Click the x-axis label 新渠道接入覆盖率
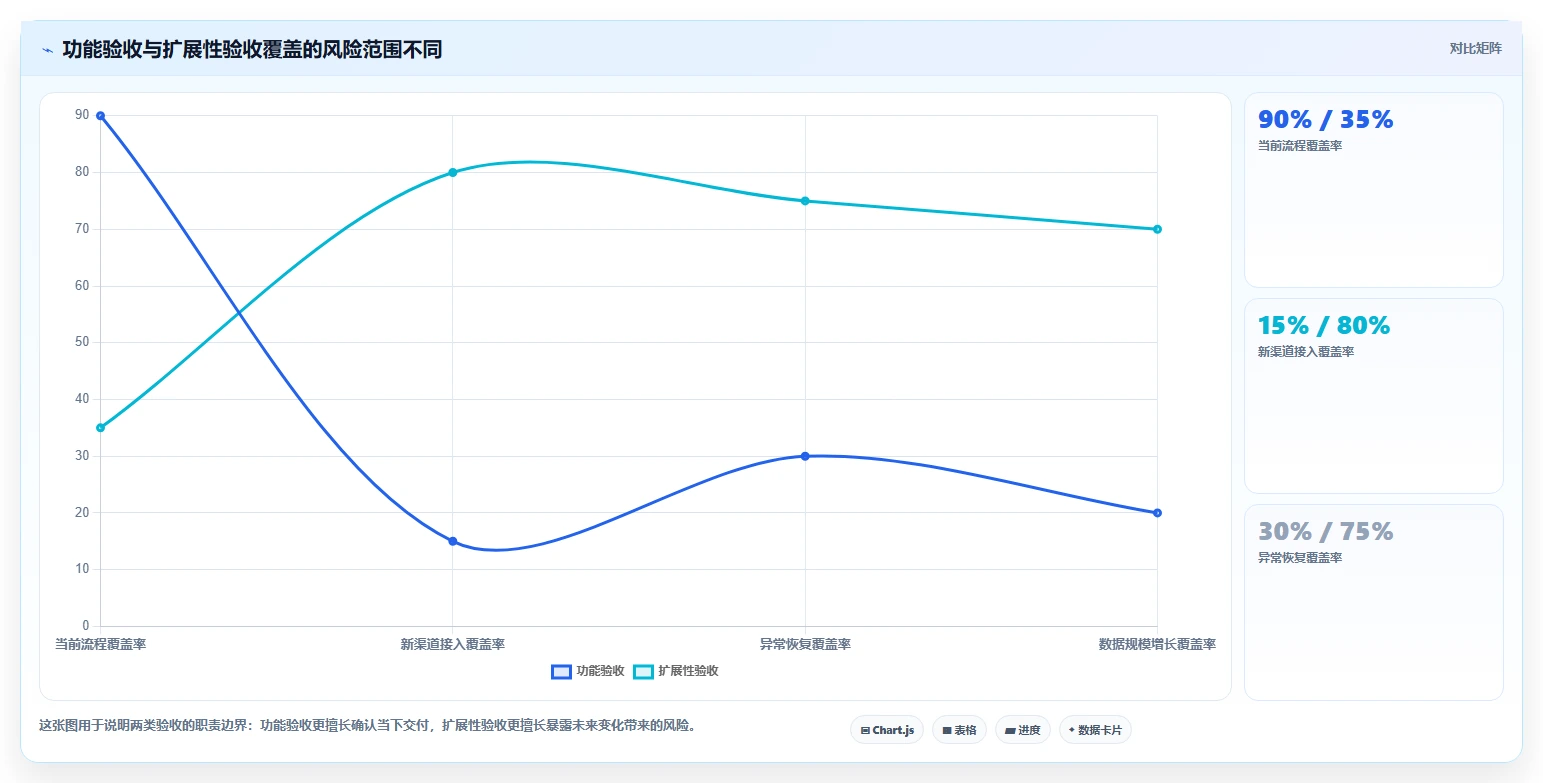 click(x=453, y=644)
